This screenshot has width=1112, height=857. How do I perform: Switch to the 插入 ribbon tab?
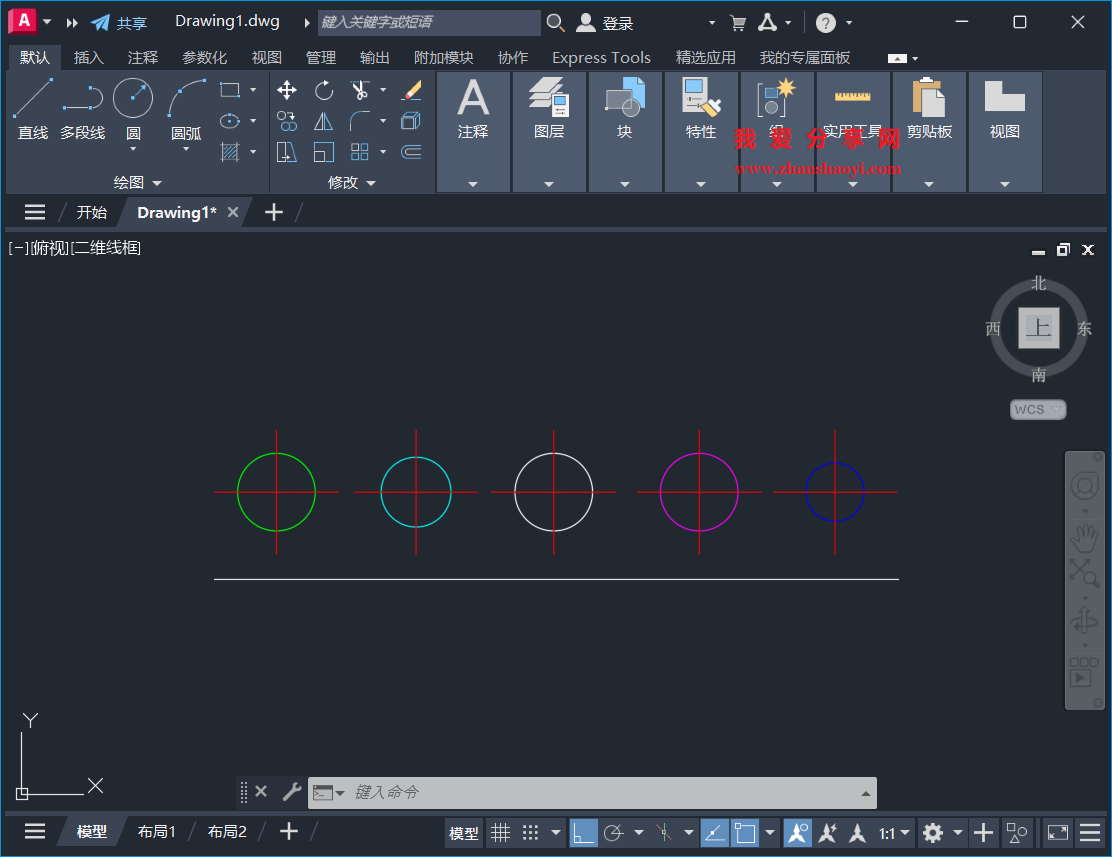point(88,57)
